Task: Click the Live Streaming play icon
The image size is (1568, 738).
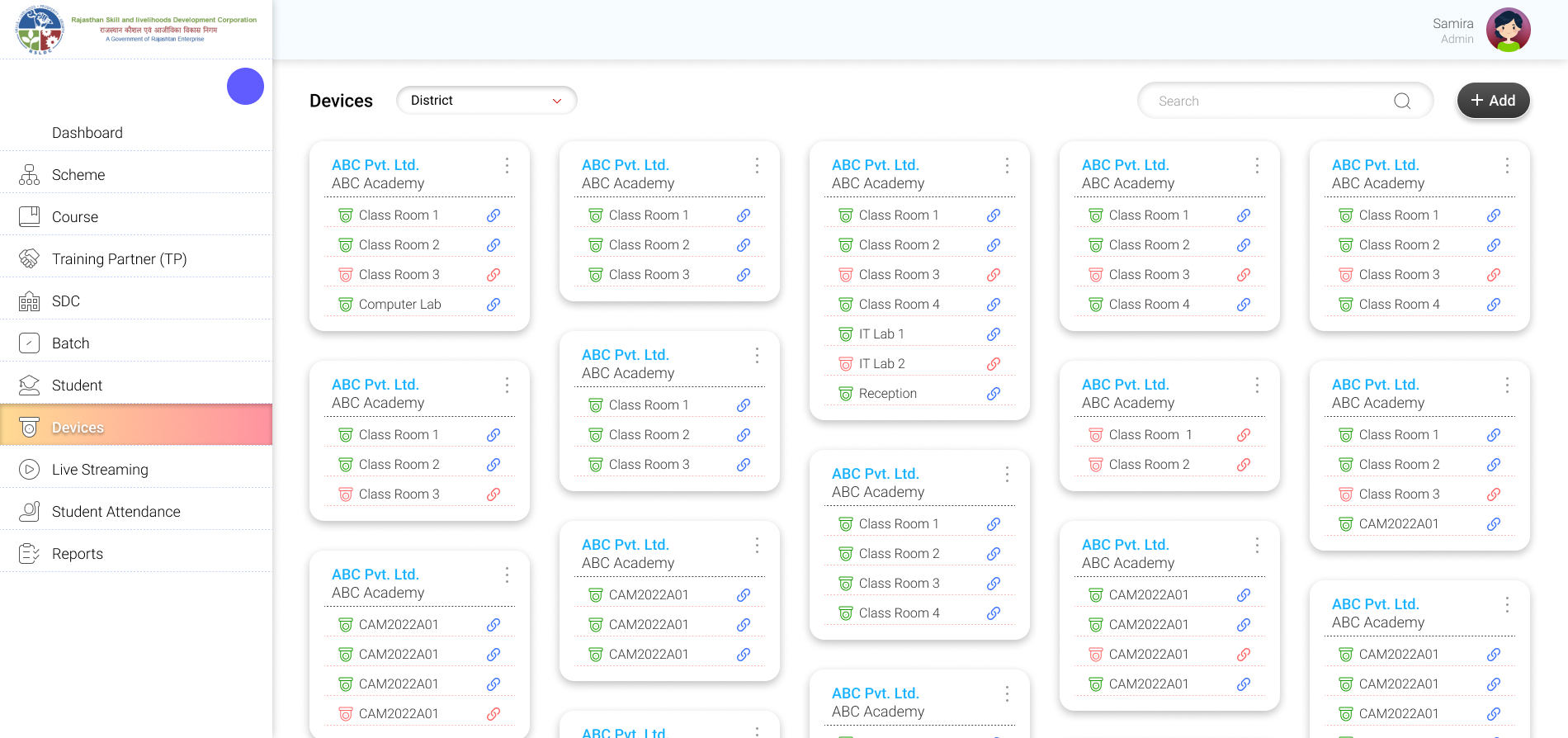Action: coord(29,470)
